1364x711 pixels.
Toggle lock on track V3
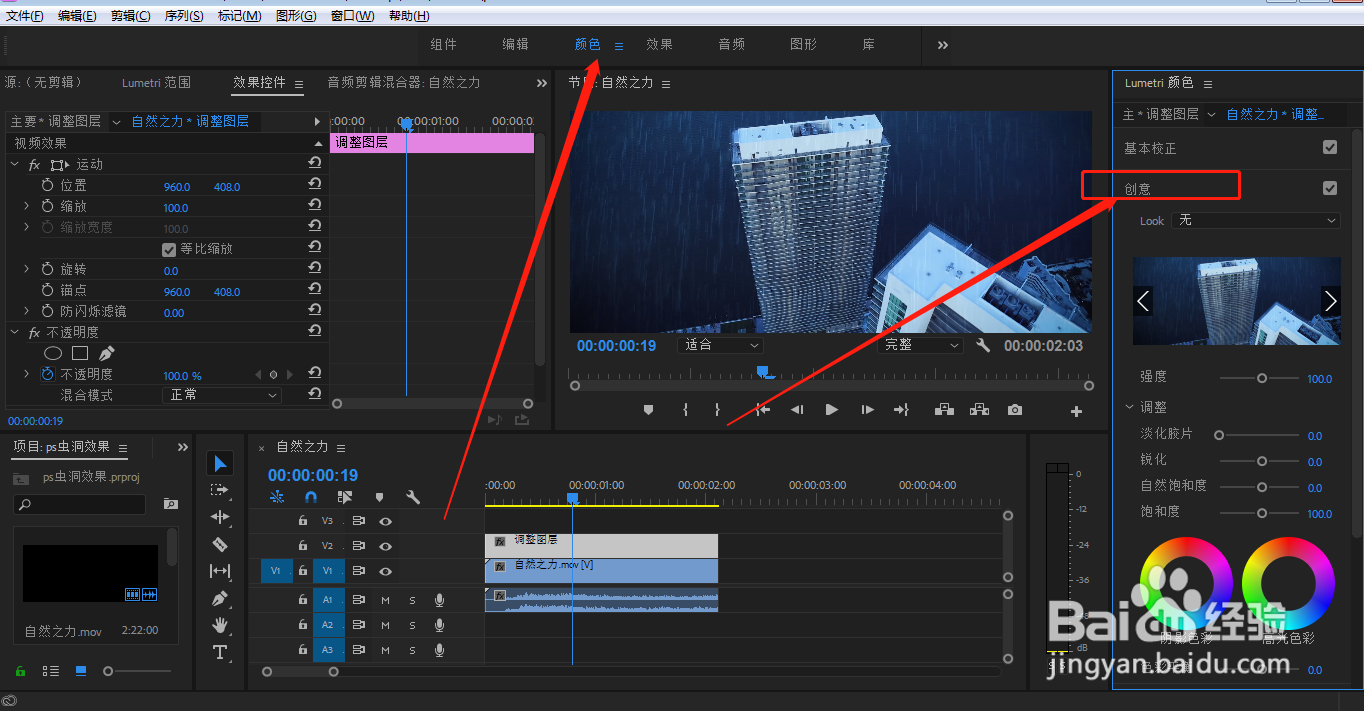[303, 521]
